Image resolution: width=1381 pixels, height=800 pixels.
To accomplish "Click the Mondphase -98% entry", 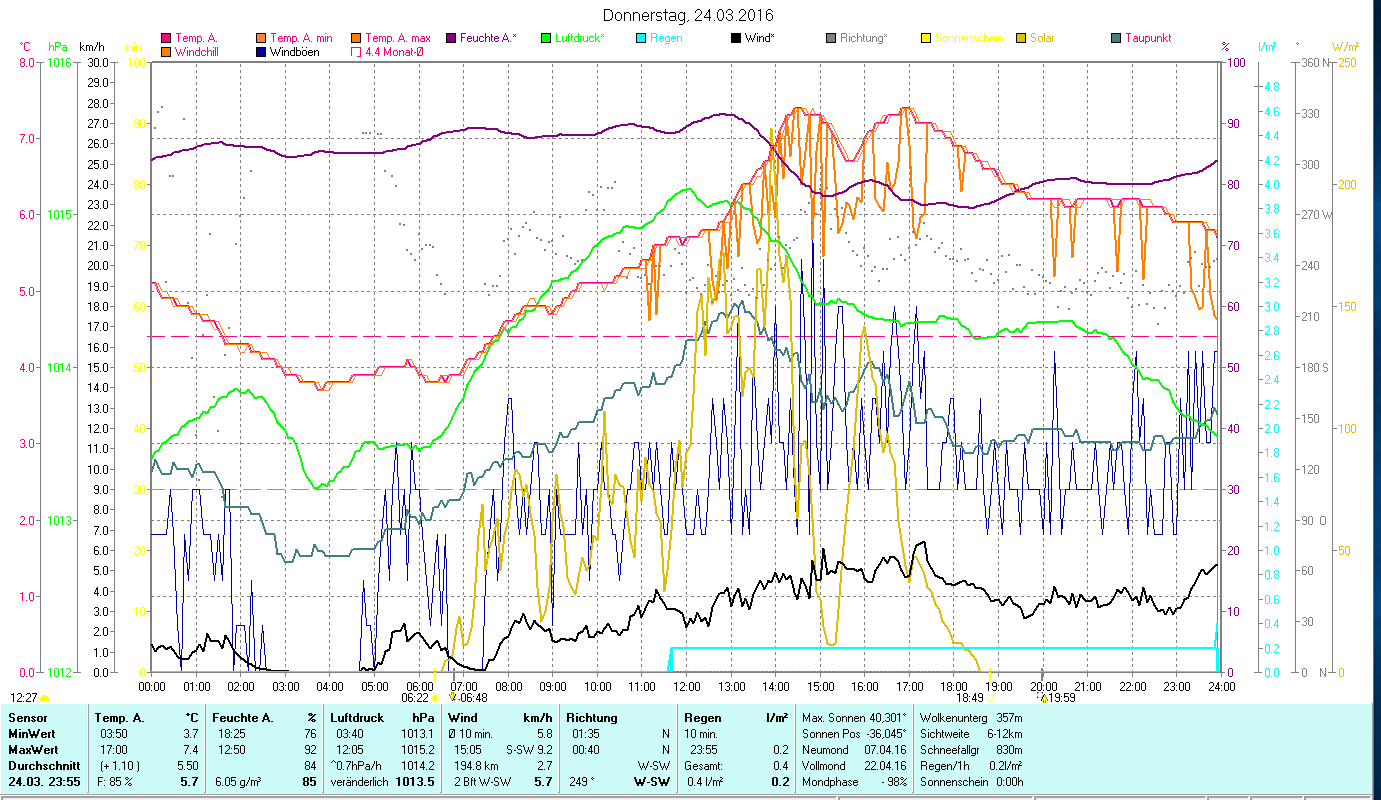I will [x=854, y=782].
